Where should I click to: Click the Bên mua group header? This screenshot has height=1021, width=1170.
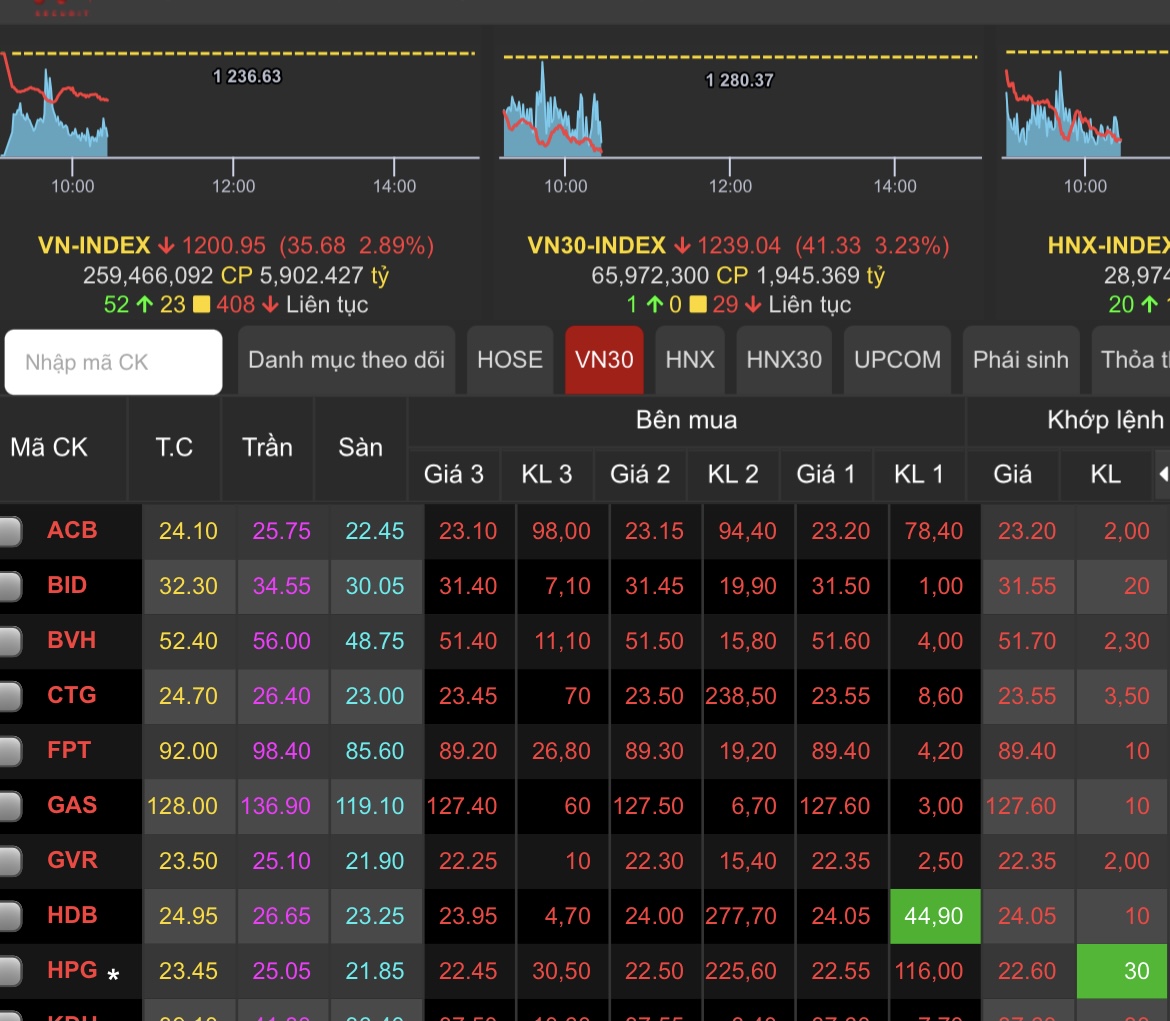click(x=686, y=420)
